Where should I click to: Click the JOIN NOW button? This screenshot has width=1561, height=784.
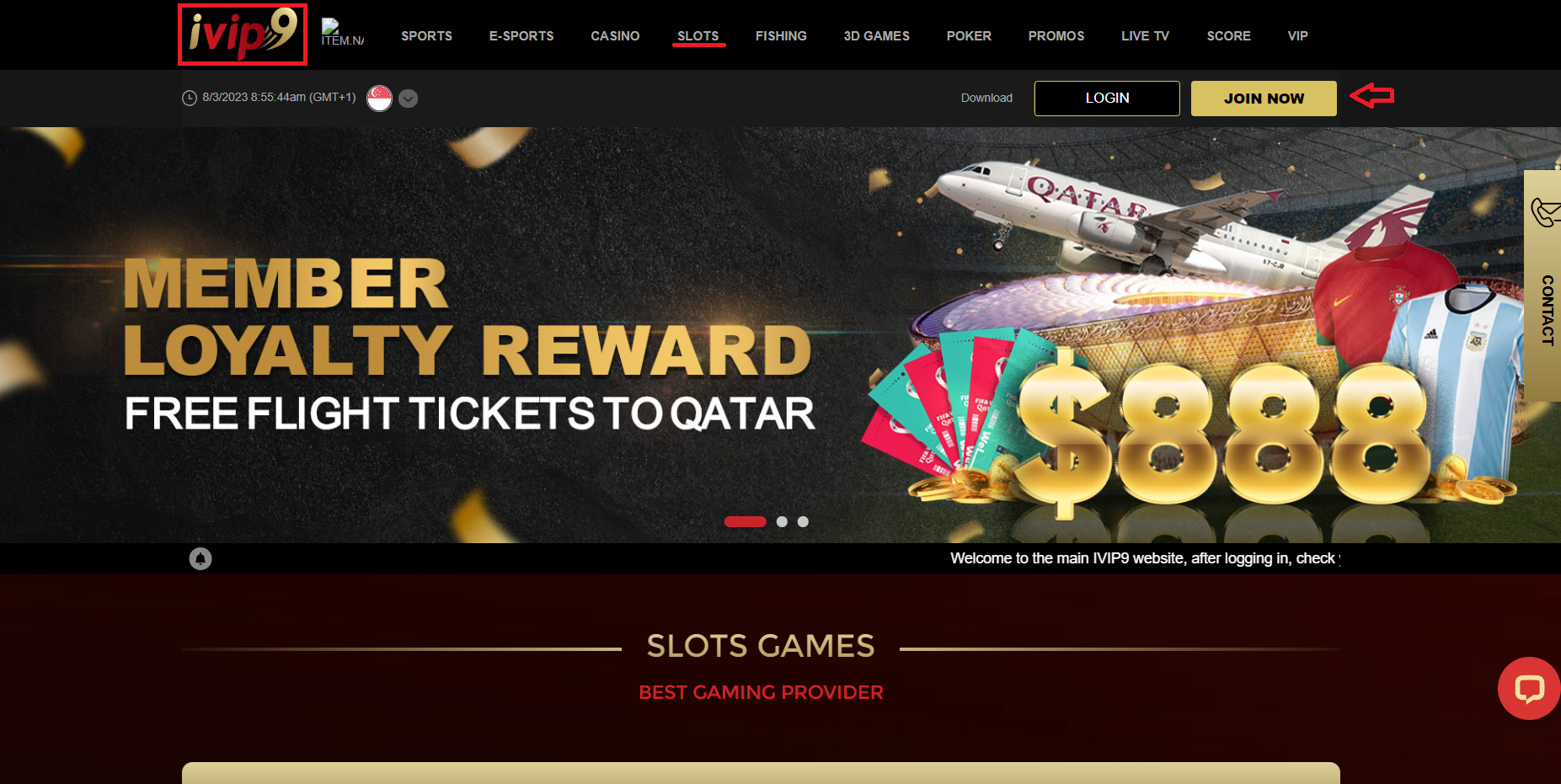[1264, 99]
